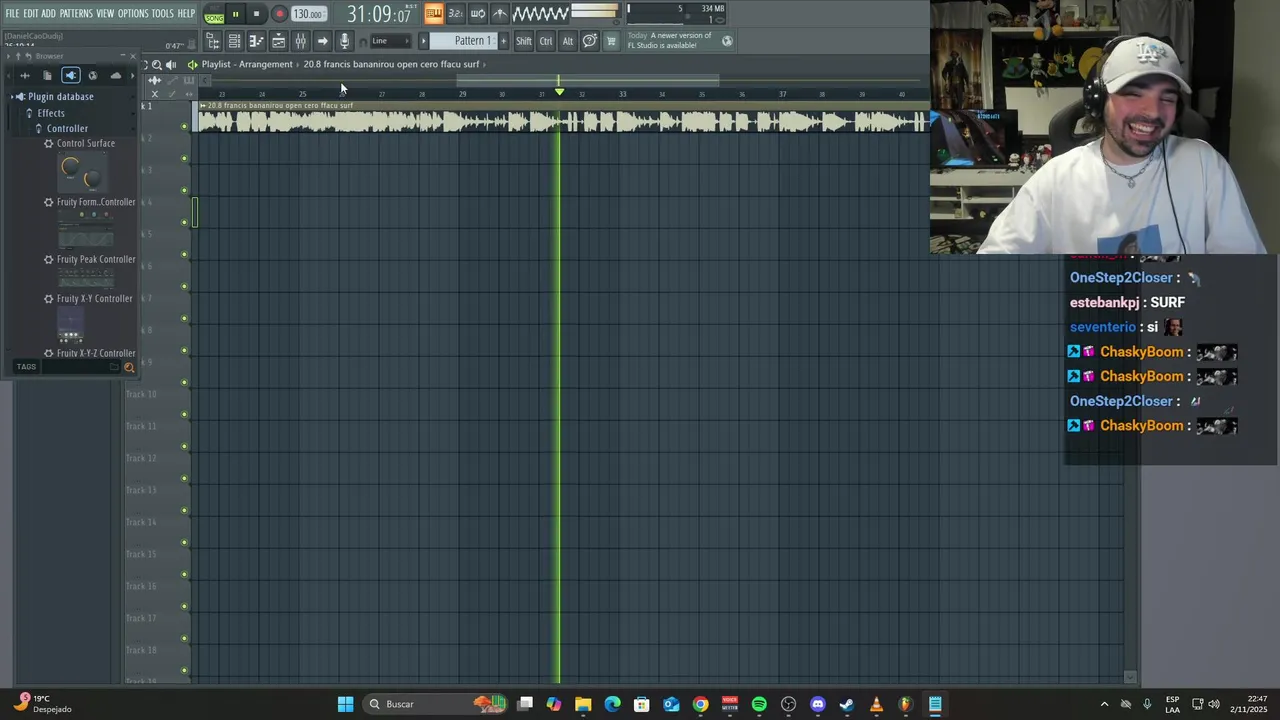The height and width of the screenshot is (720, 1280).
Task: Open the PATTERNS menu
Action: click(76, 14)
